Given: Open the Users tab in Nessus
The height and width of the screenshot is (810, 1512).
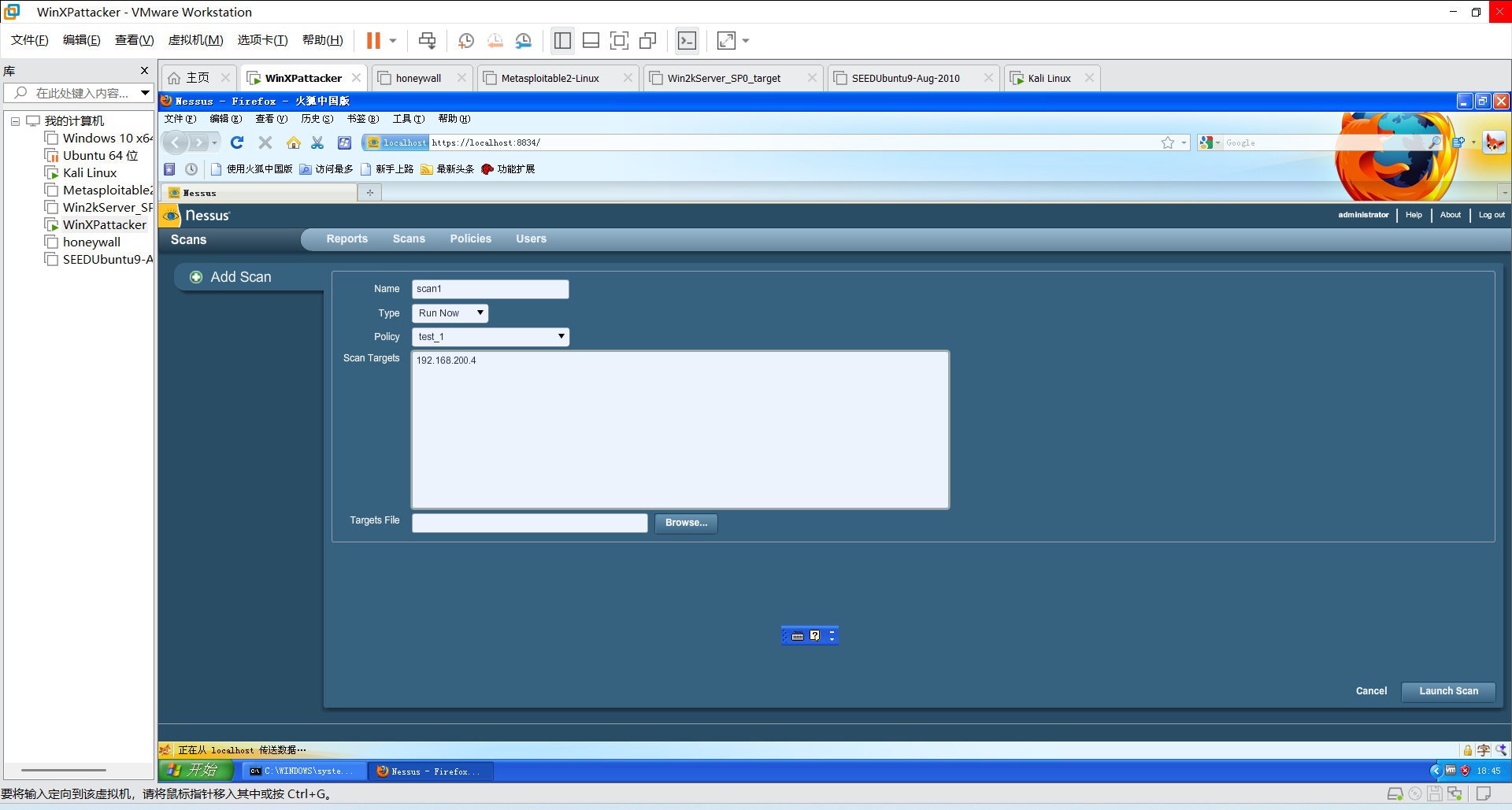Looking at the screenshot, I should click(532, 239).
